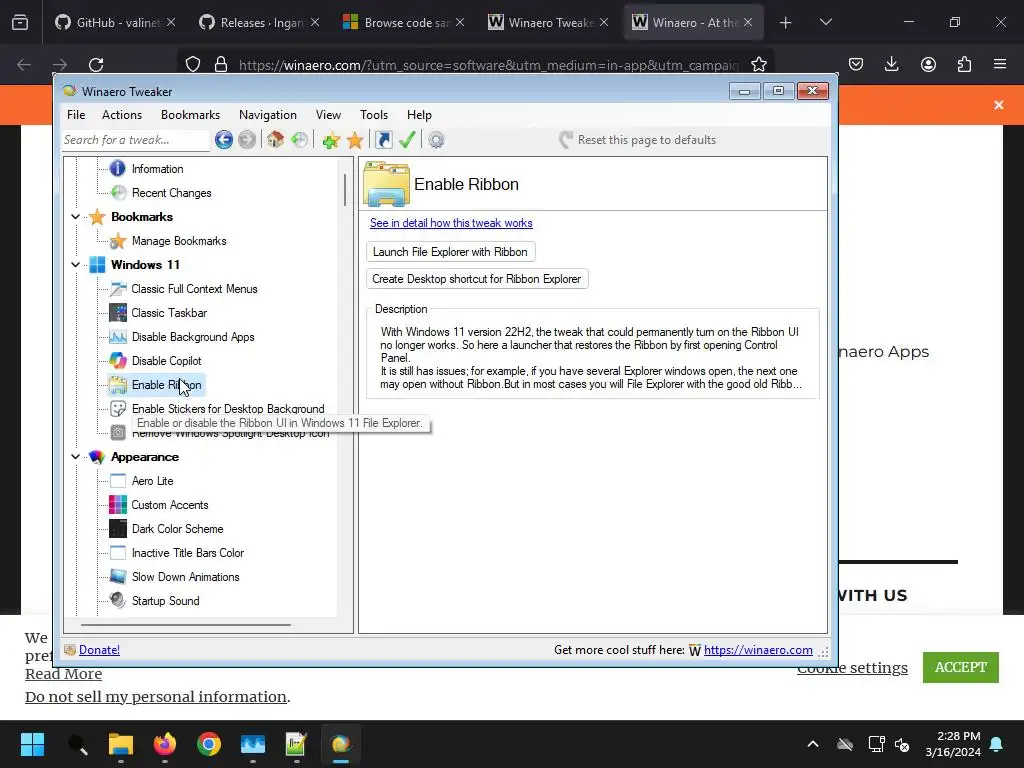Screen dimensions: 1024x768
Task: Open Chrome from taskbar
Action: [209, 744]
